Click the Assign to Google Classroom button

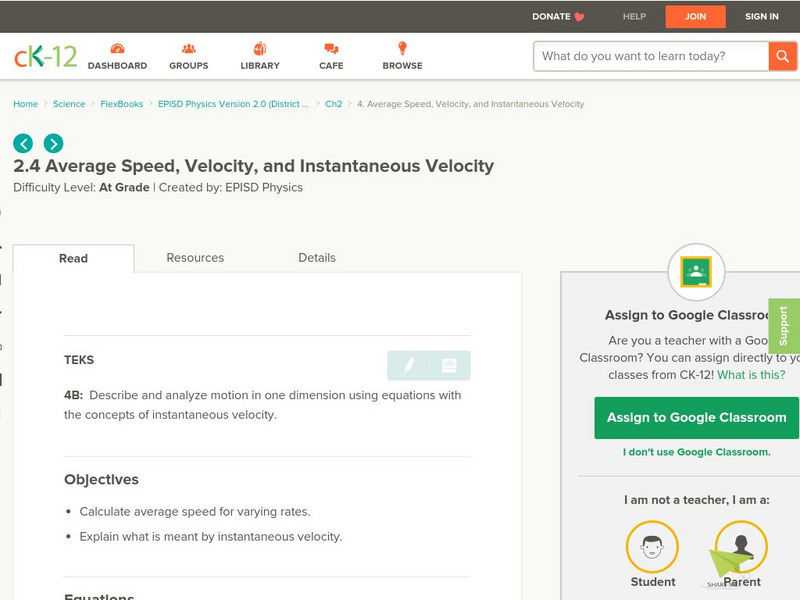point(697,417)
